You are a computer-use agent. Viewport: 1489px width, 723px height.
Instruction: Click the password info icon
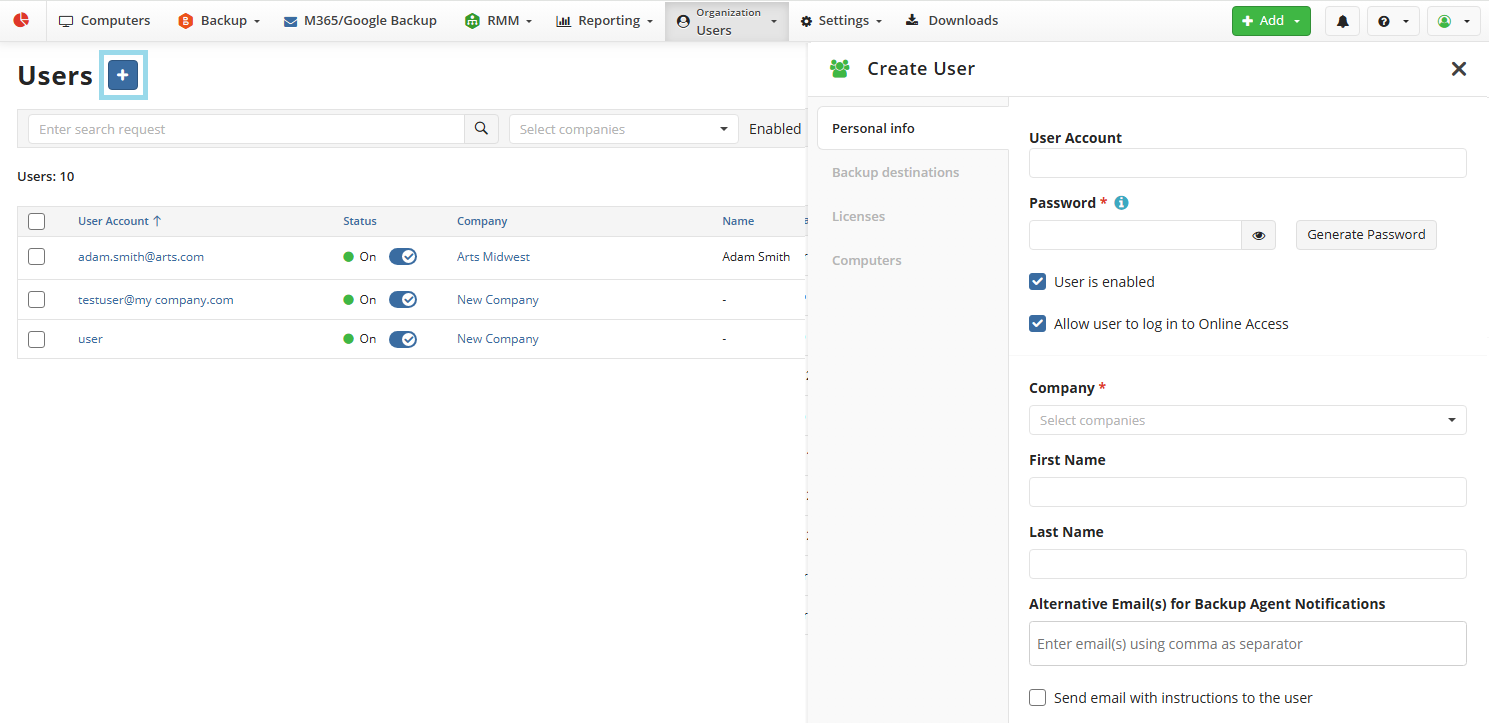click(1121, 203)
